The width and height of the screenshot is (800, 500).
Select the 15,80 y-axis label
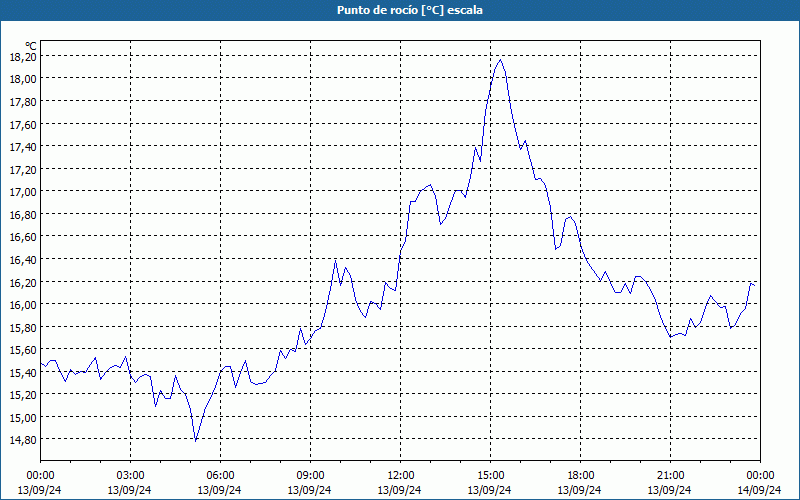point(23,328)
